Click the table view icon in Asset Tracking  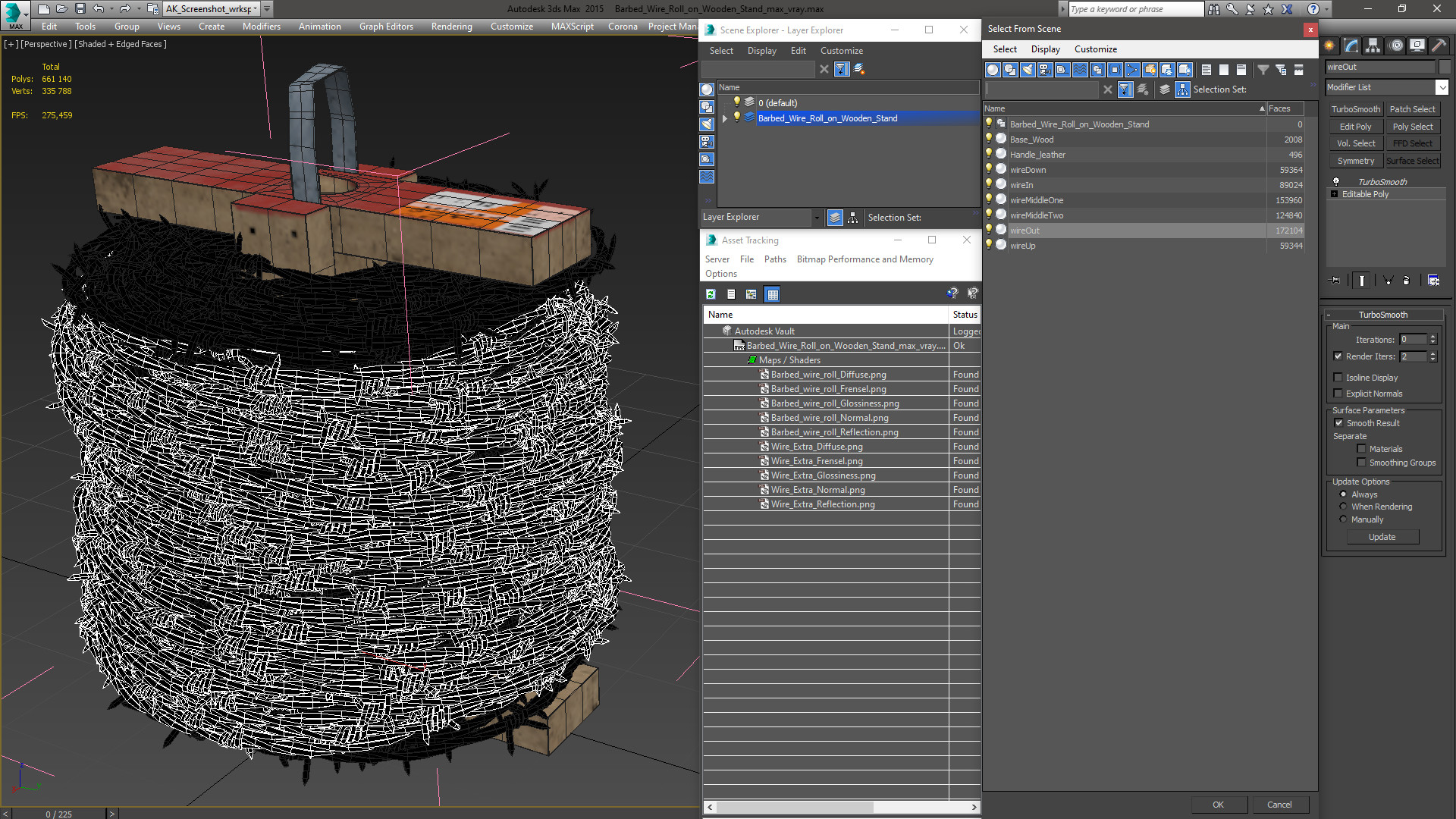[x=772, y=294]
